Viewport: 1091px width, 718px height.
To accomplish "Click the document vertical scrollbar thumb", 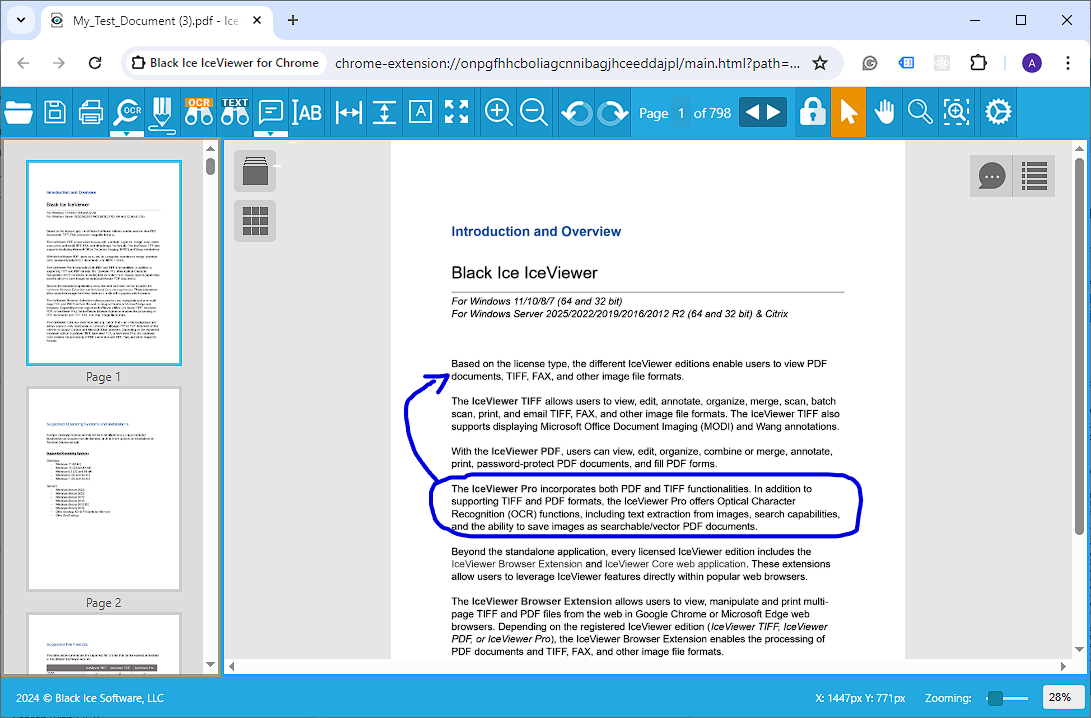I will click(1079, 346).
